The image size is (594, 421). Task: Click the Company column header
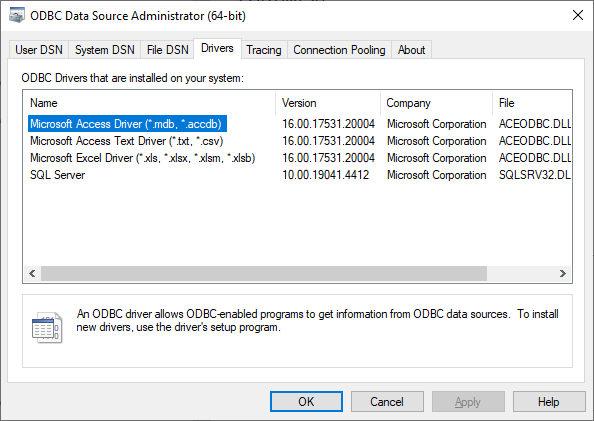(436, 103)
